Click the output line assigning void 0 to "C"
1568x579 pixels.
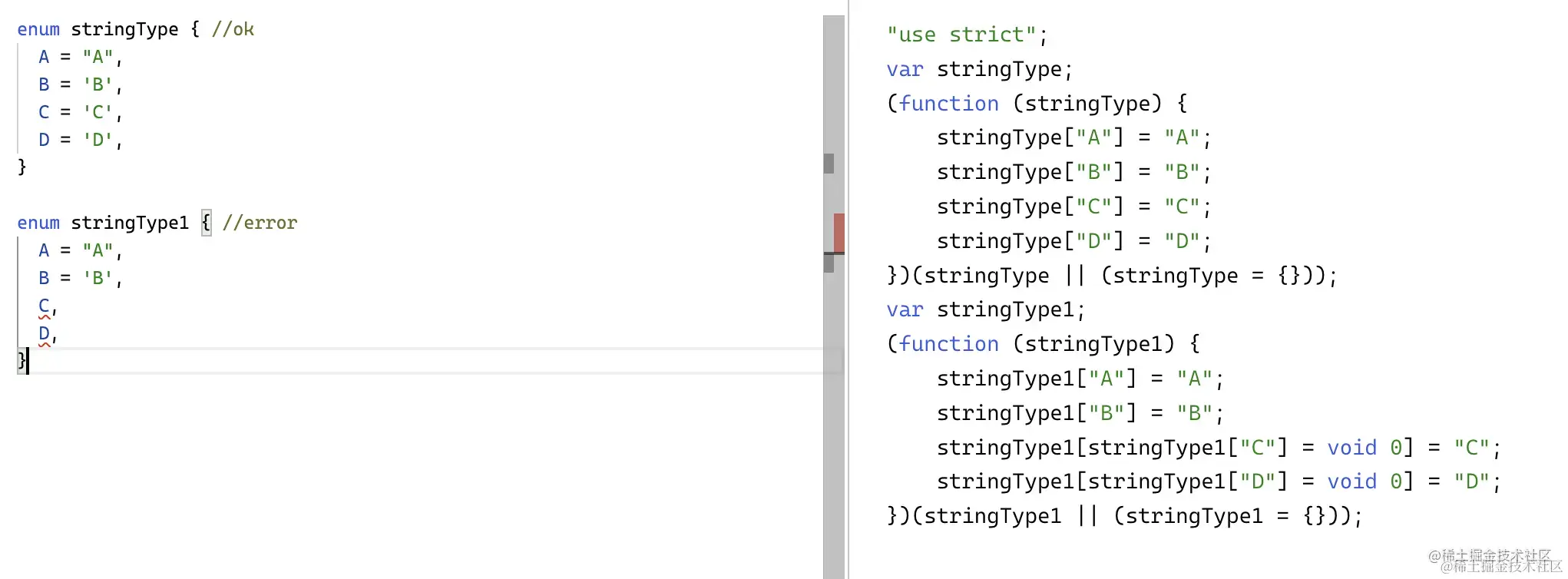pyautogui.click(x=1219, y=448)
